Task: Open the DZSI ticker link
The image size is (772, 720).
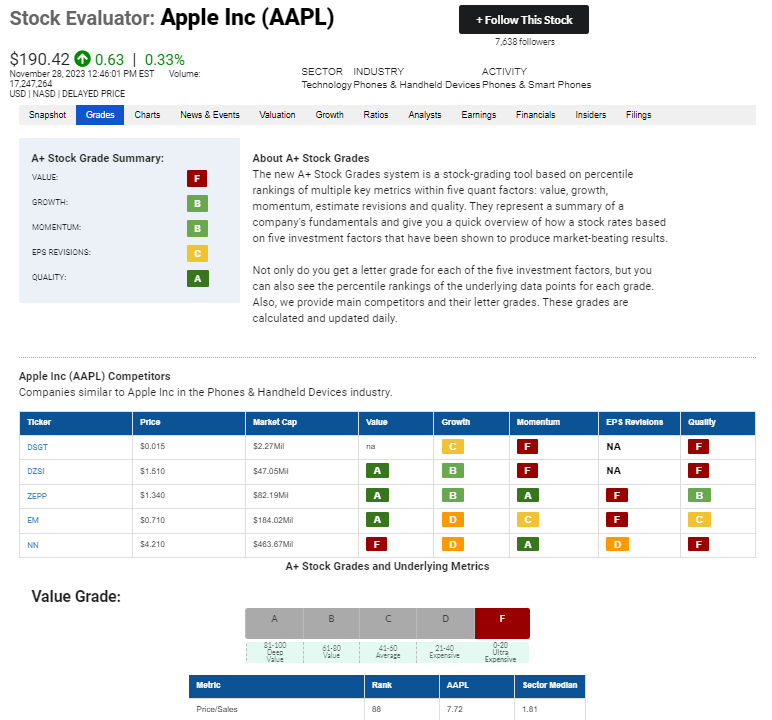Action: click(x=36, y=471)
